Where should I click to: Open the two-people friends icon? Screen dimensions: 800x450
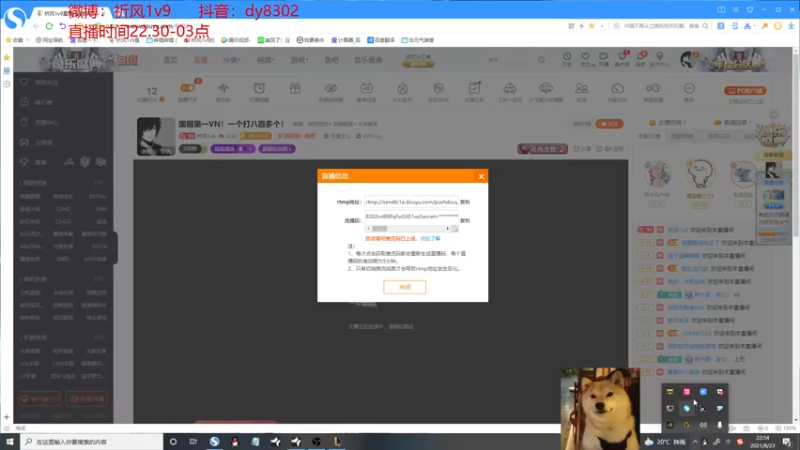coord(581,88)
